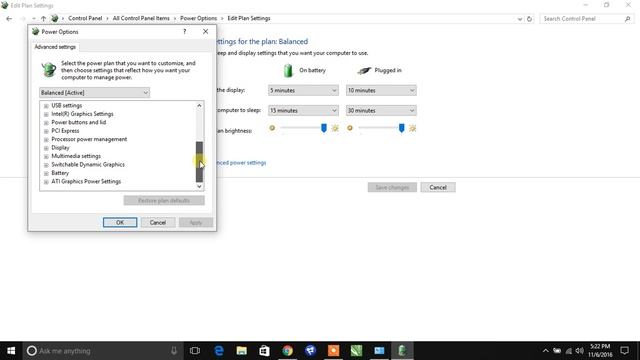The width and height of the screenshot is (640, 360).
Task: Click the volume tray icon
Action: click(580, 351)
